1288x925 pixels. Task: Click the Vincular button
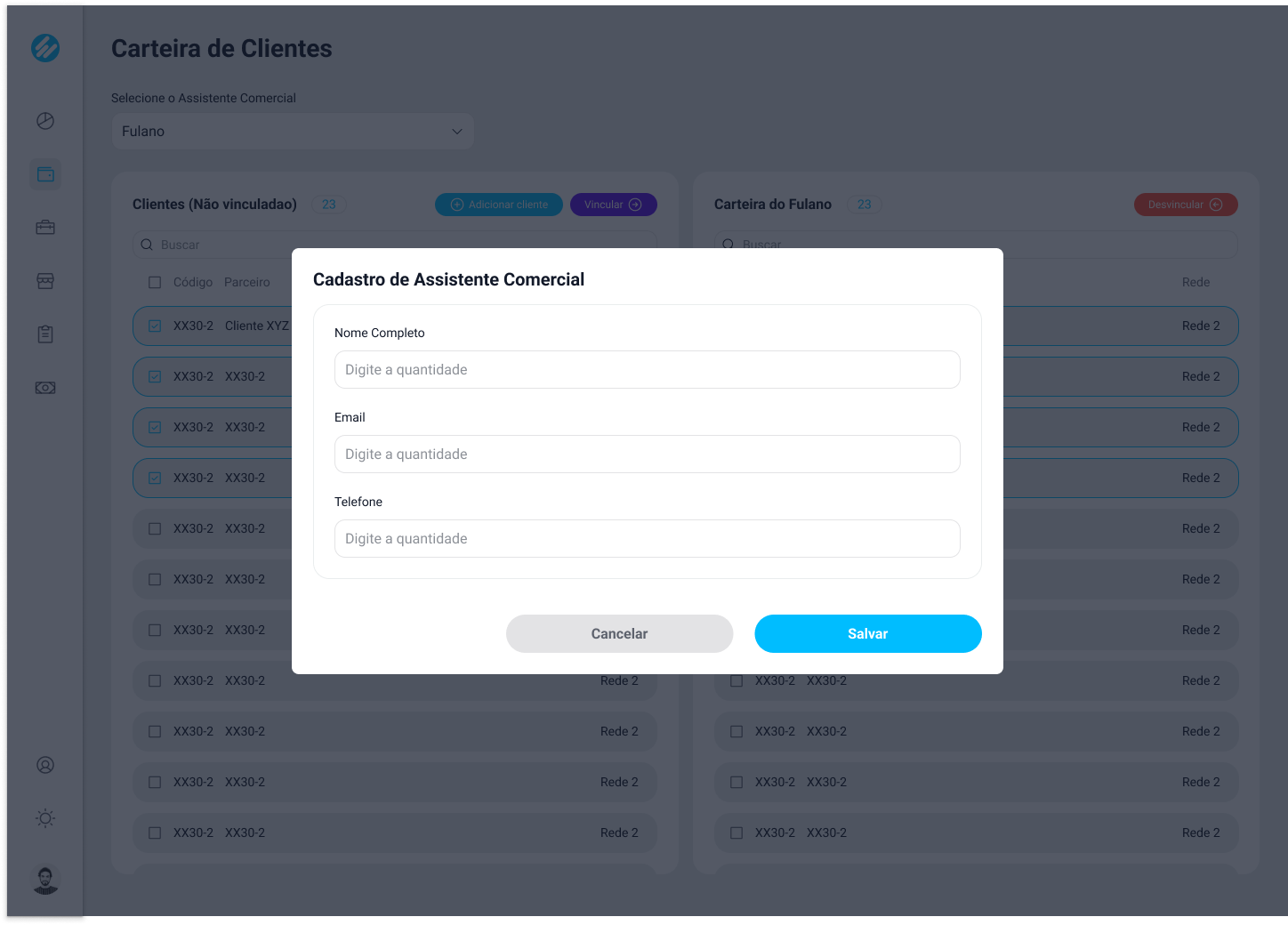[614, 205]
